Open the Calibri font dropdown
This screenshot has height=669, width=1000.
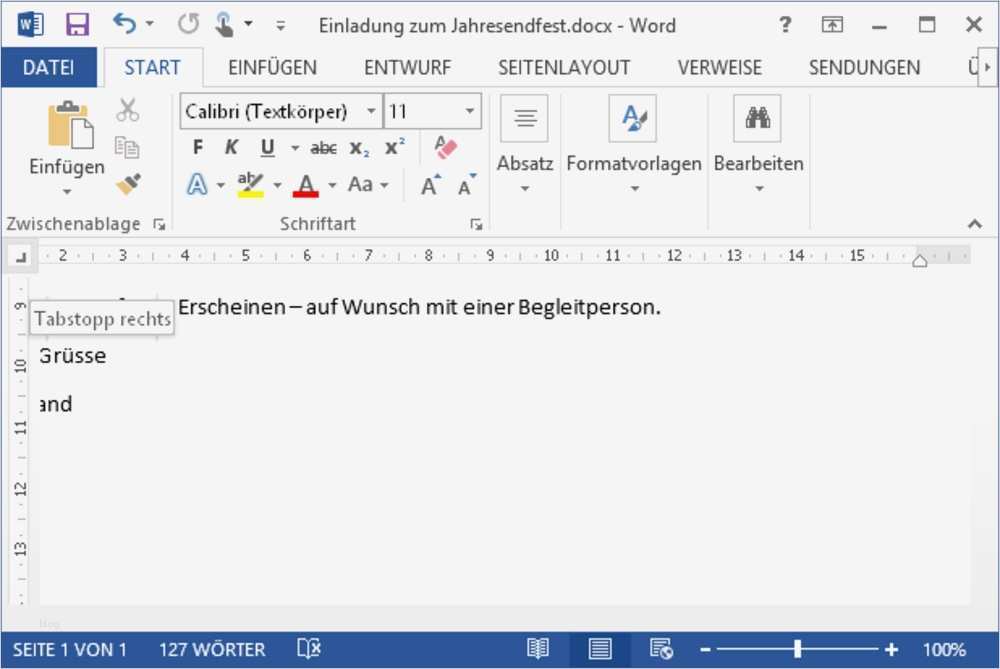point(371,111)
